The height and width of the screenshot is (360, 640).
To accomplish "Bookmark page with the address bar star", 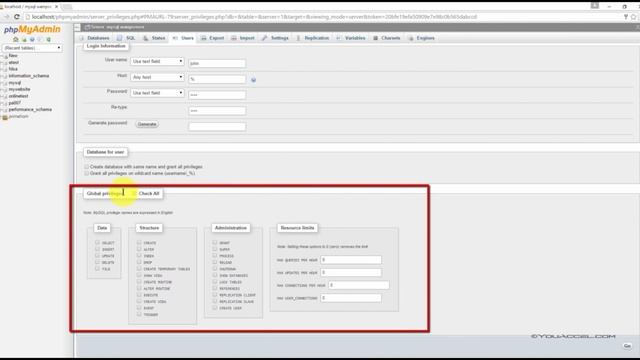I will (633, 17).
